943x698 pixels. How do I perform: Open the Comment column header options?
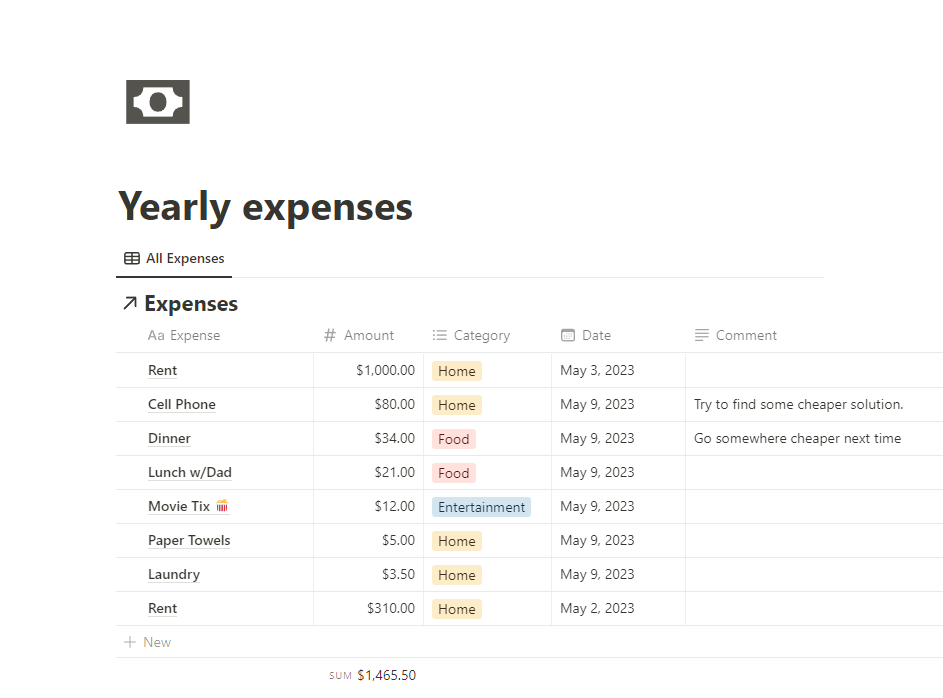pyautogui.click(x=746, y=336)
